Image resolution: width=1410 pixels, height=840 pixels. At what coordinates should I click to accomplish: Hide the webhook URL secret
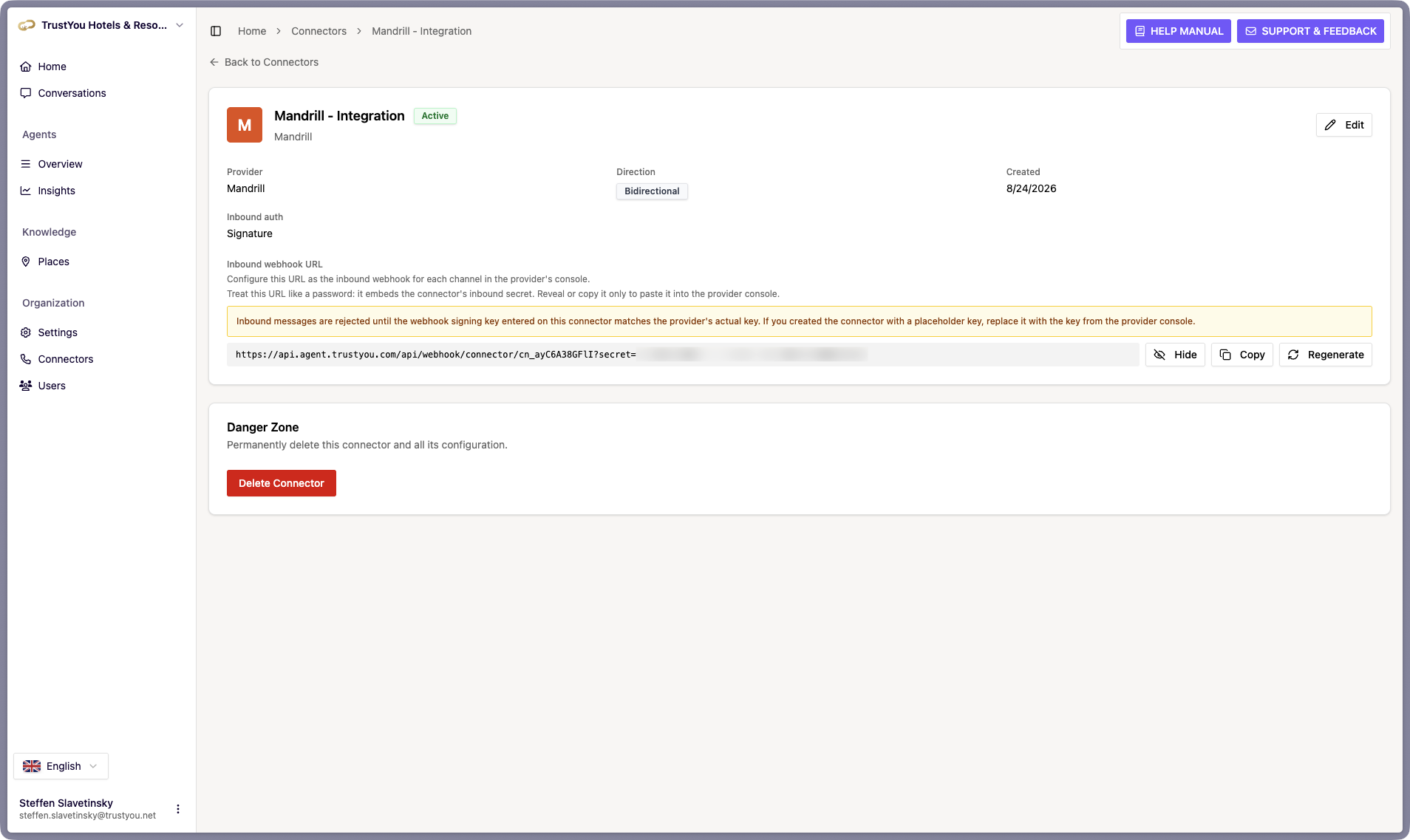tap(1175, 355)
